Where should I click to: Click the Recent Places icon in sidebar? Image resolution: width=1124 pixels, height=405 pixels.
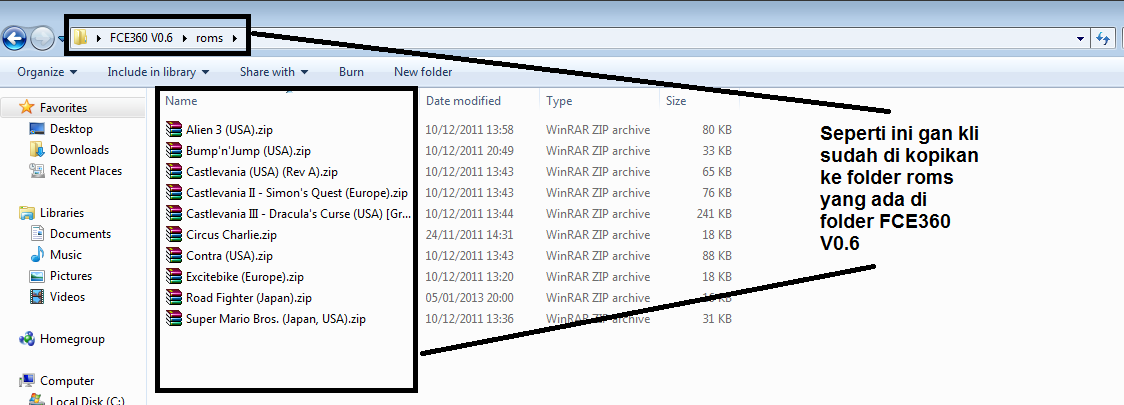(37, 171)
